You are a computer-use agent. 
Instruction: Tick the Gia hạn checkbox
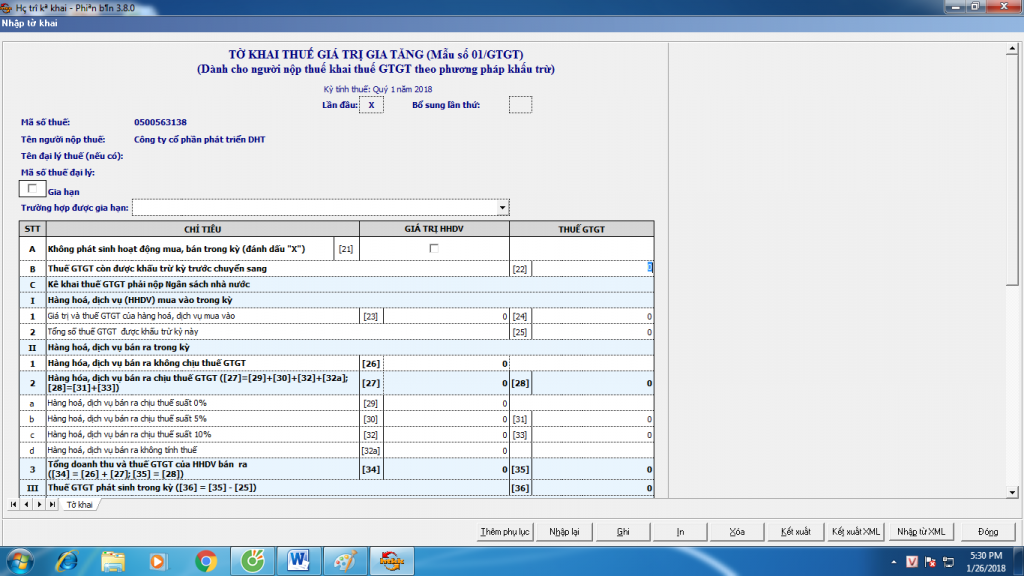(33, 188)
